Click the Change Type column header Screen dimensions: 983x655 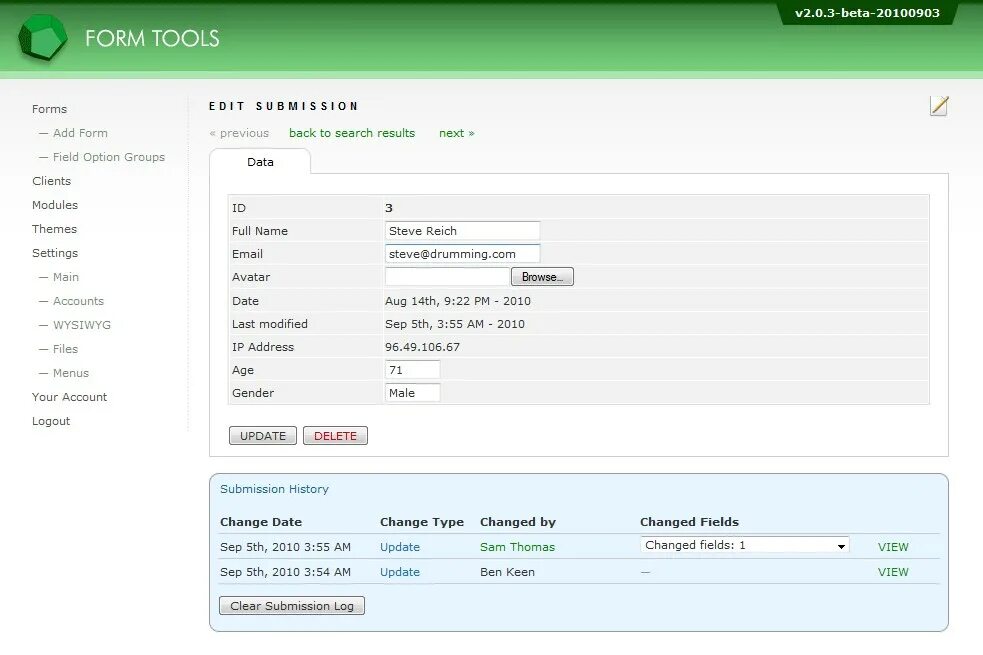click(422, 521)
